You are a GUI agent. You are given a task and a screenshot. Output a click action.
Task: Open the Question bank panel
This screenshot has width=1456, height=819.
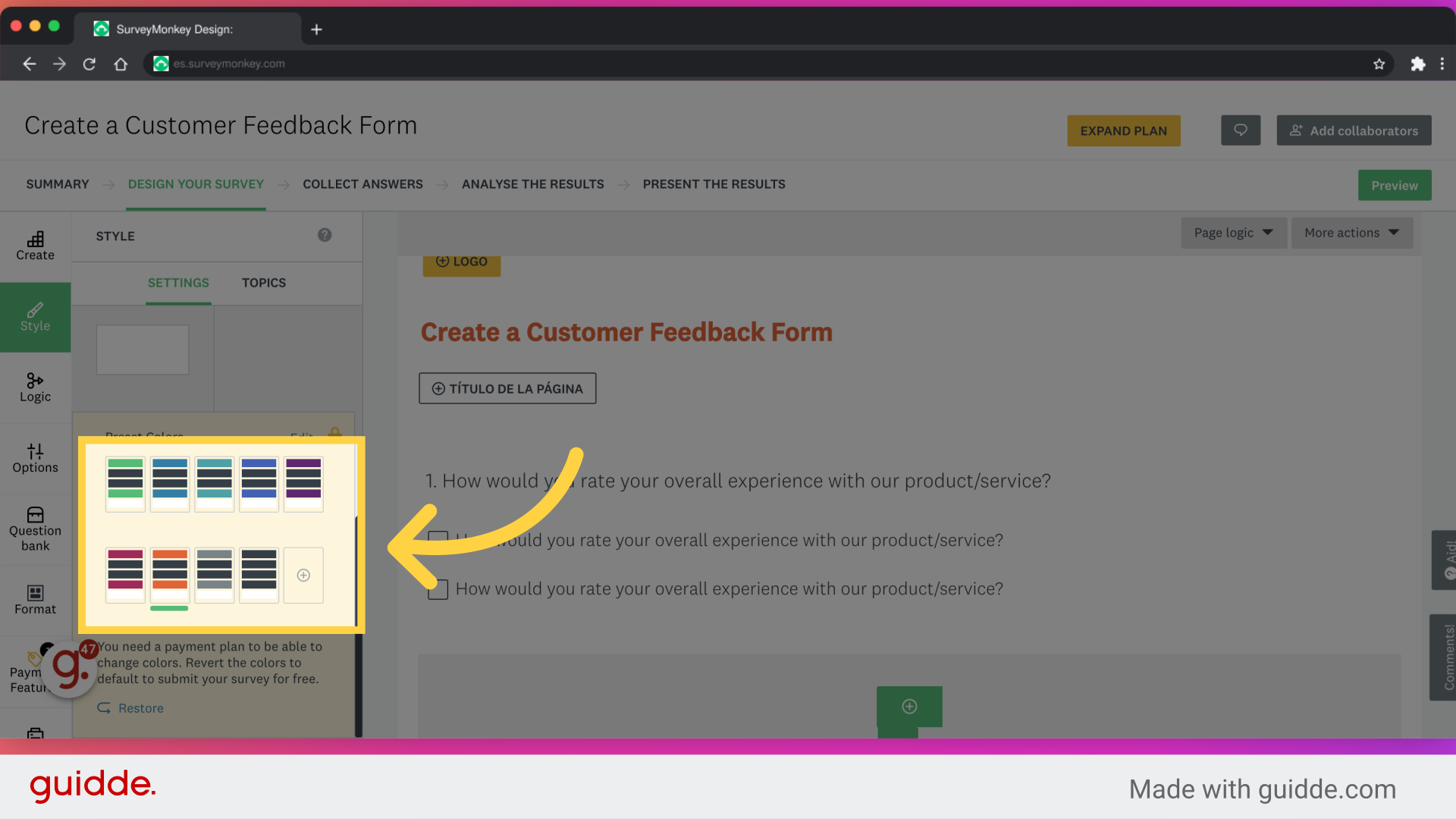[x=35, y=529]
